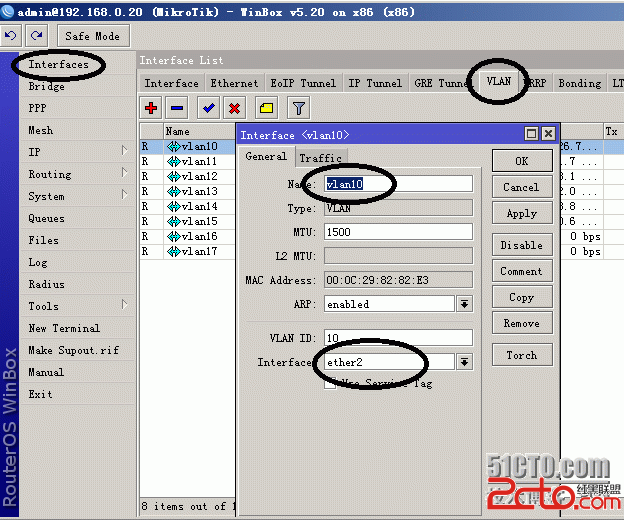Image resolution: width=624 pixels, height=520 pixels.
Task: Switch to Traffic tab in dialog
Action: pos(321,158)
